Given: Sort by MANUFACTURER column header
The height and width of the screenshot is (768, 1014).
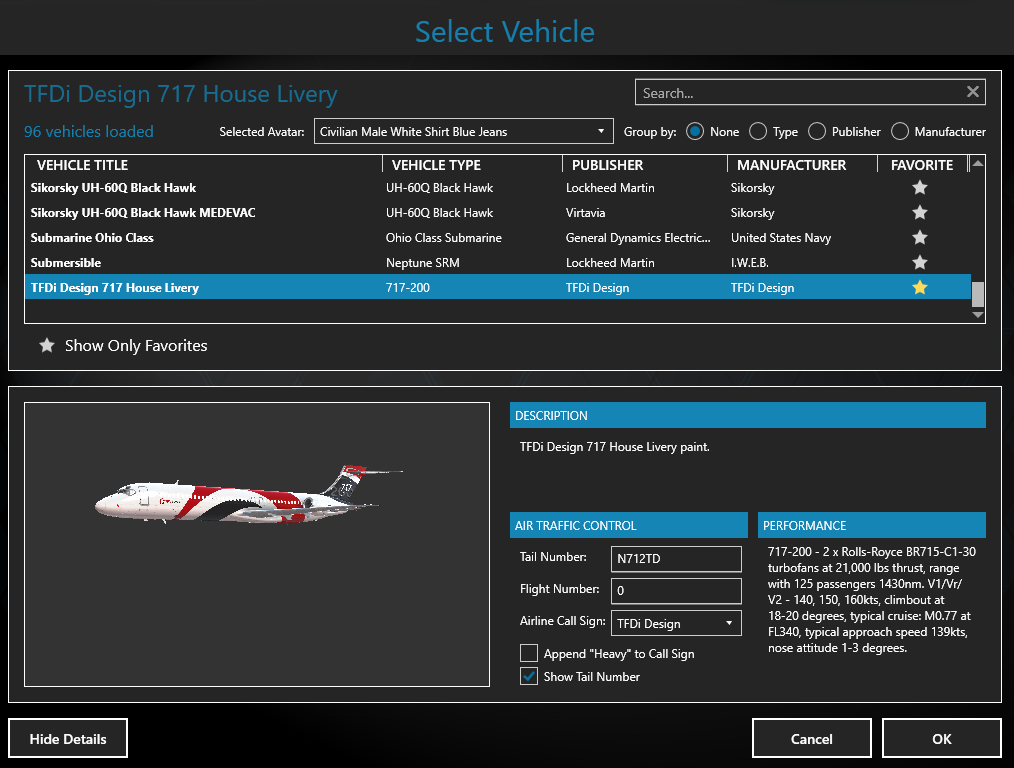Looking at the screenshot, I should (x=792, y=165).
